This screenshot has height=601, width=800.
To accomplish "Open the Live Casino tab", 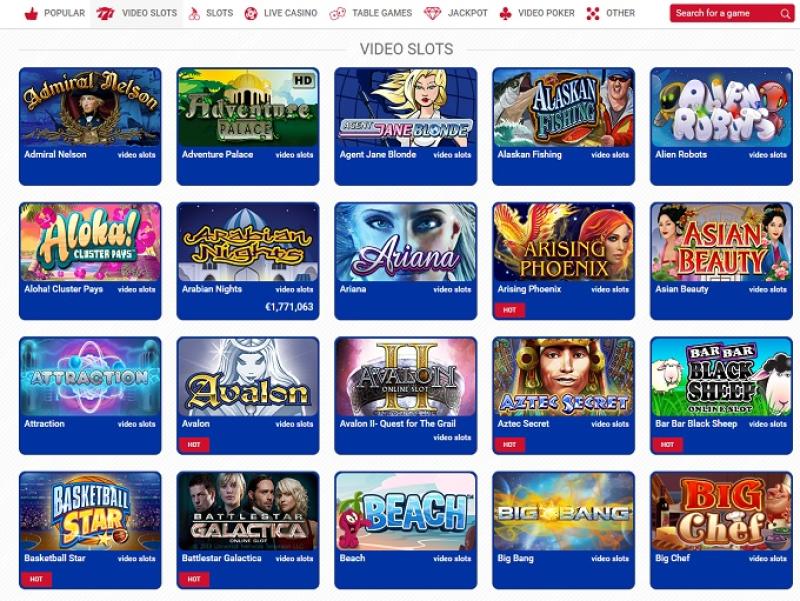I will [281, 13].
